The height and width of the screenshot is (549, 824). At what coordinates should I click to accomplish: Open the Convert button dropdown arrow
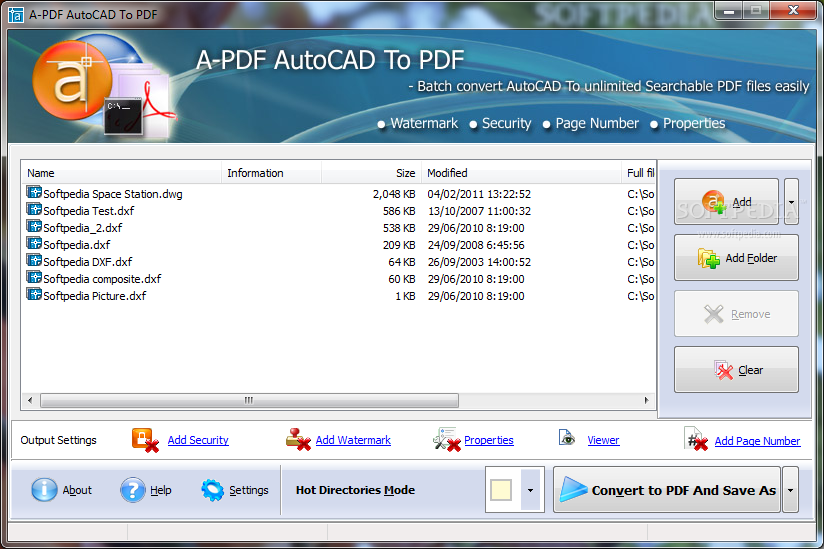click(790, 490)
